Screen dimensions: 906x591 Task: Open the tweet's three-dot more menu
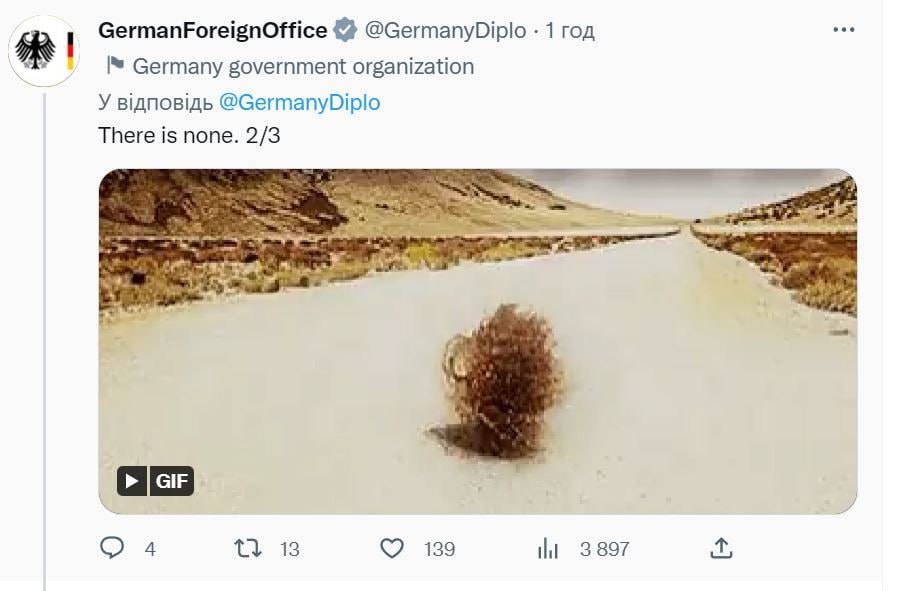[x=844, y=30]
